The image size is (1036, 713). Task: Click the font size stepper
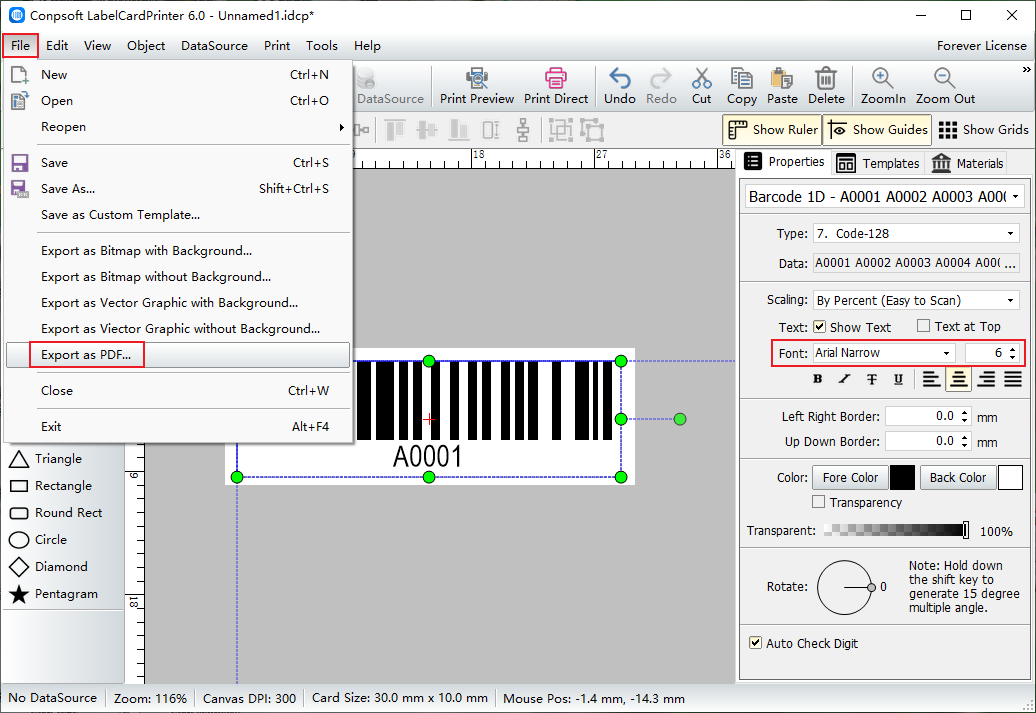(x=1013, y=353)
